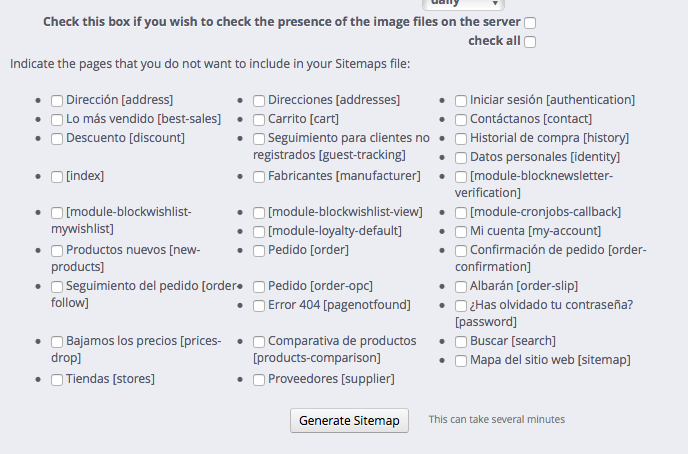This screenshot has height=454, width=688.
Task: Enable image file presence check checkbox
Action: coord(530,23)
